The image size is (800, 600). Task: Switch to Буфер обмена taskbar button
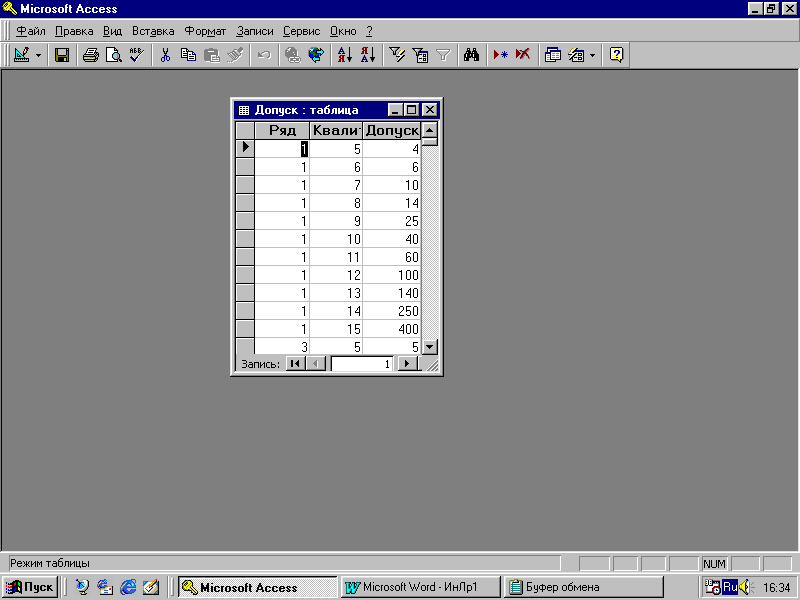584,587
